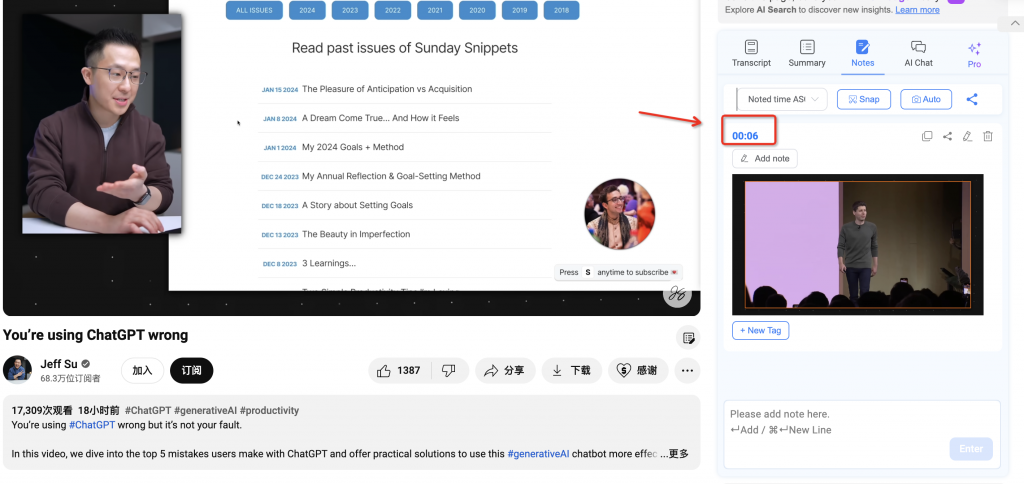The height and width of the screenshot is (484, 1024).
Task: Click 'A Story about Setting Goals'
Action: (357, 205)
